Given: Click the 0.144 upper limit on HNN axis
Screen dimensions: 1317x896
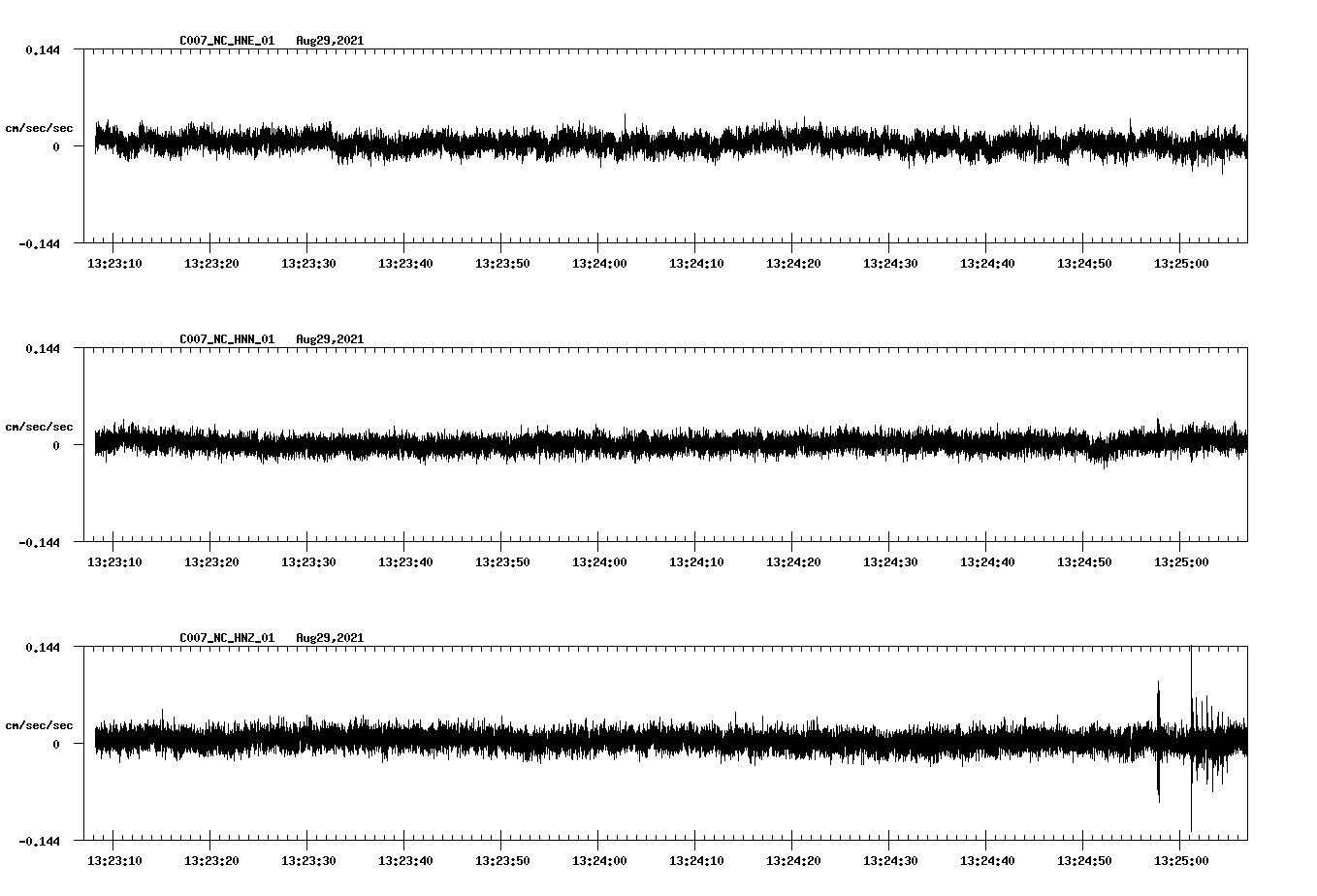Looking at the screenshot, I should pyautogui.click(x=42, y=348).
